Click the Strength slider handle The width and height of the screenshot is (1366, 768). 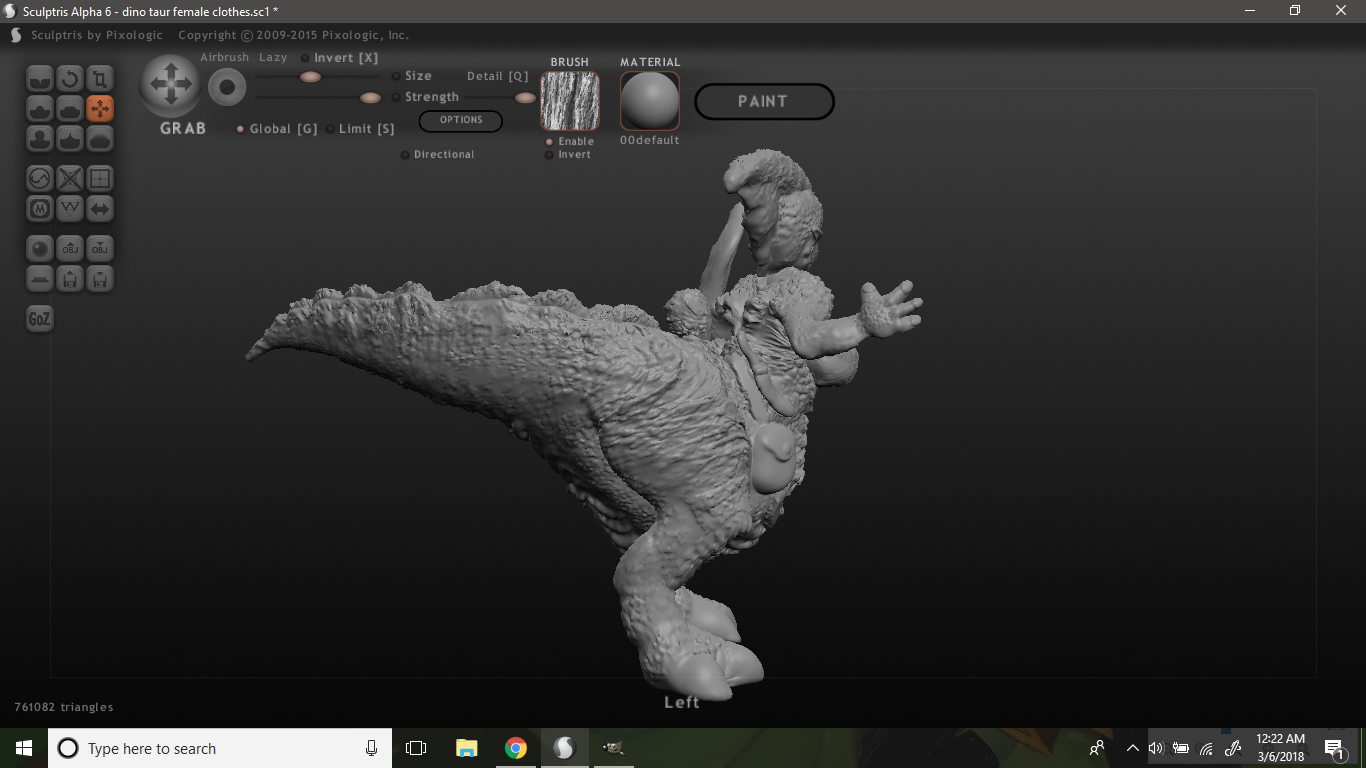[370, 97]
